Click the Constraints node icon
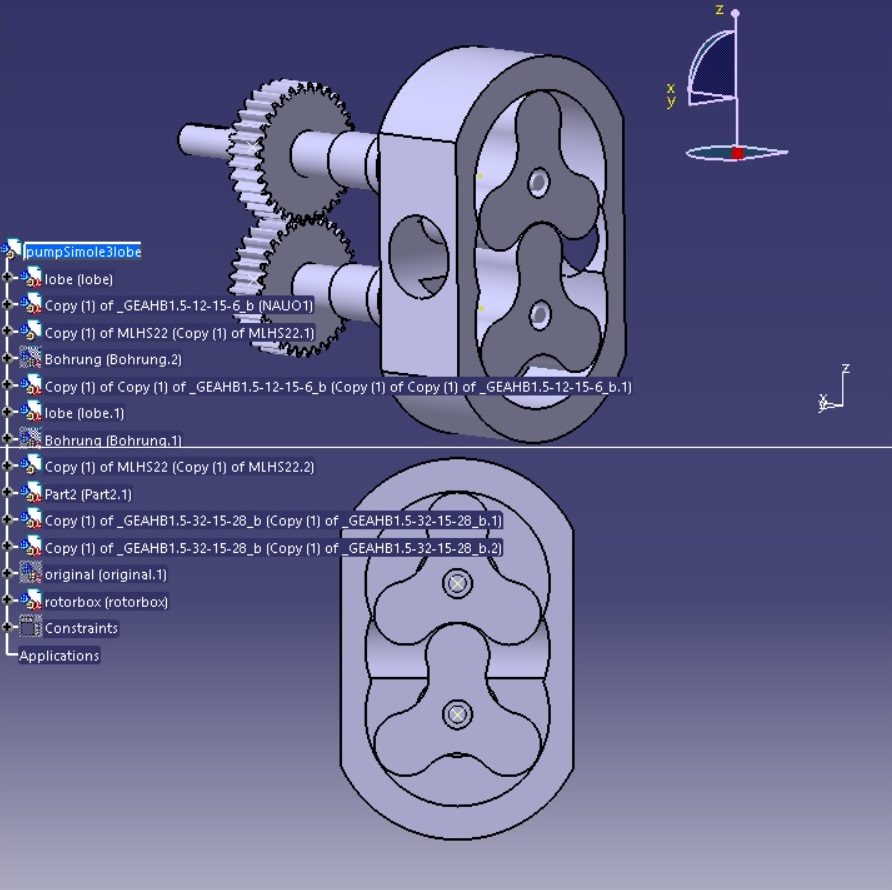The image size is (892, 890). point(31,627)
